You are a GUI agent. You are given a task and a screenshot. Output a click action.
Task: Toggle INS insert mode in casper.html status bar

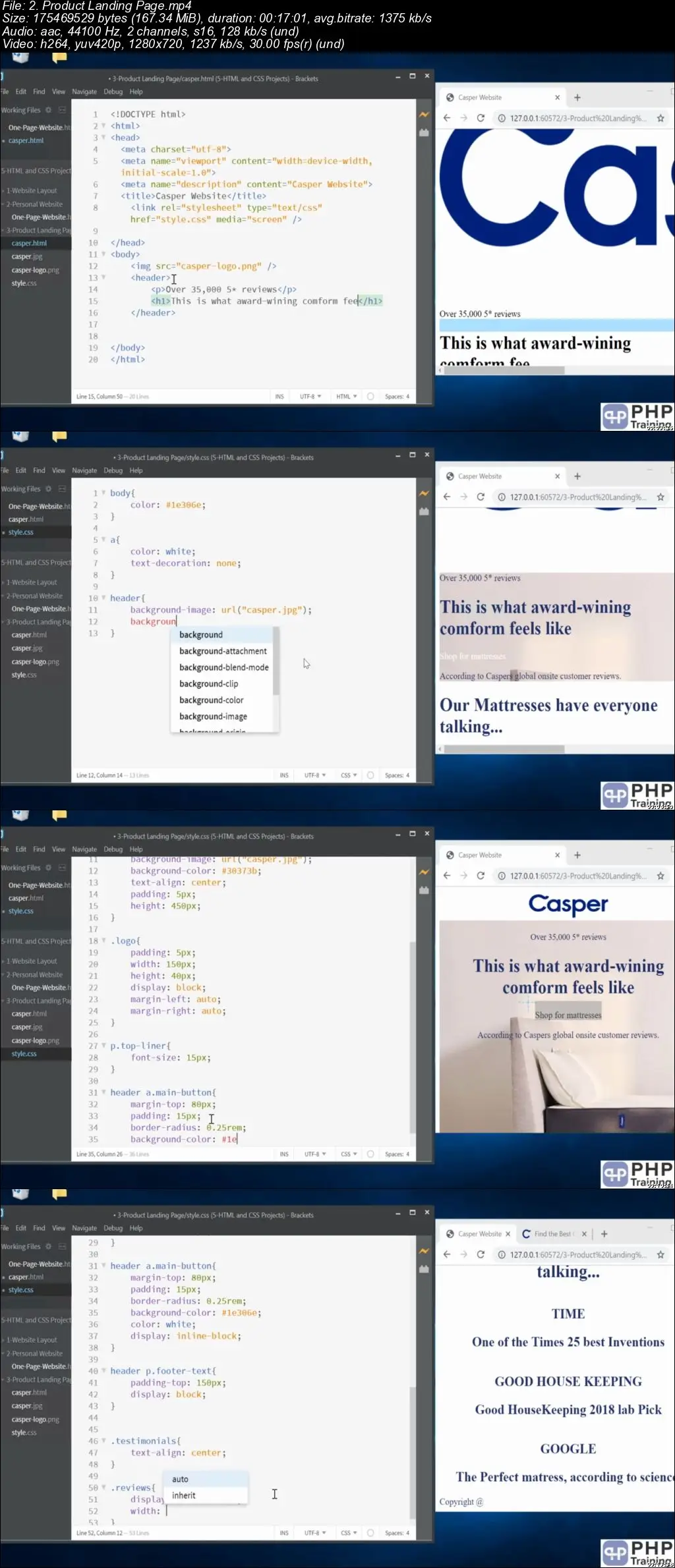click(x=279, y=397)
